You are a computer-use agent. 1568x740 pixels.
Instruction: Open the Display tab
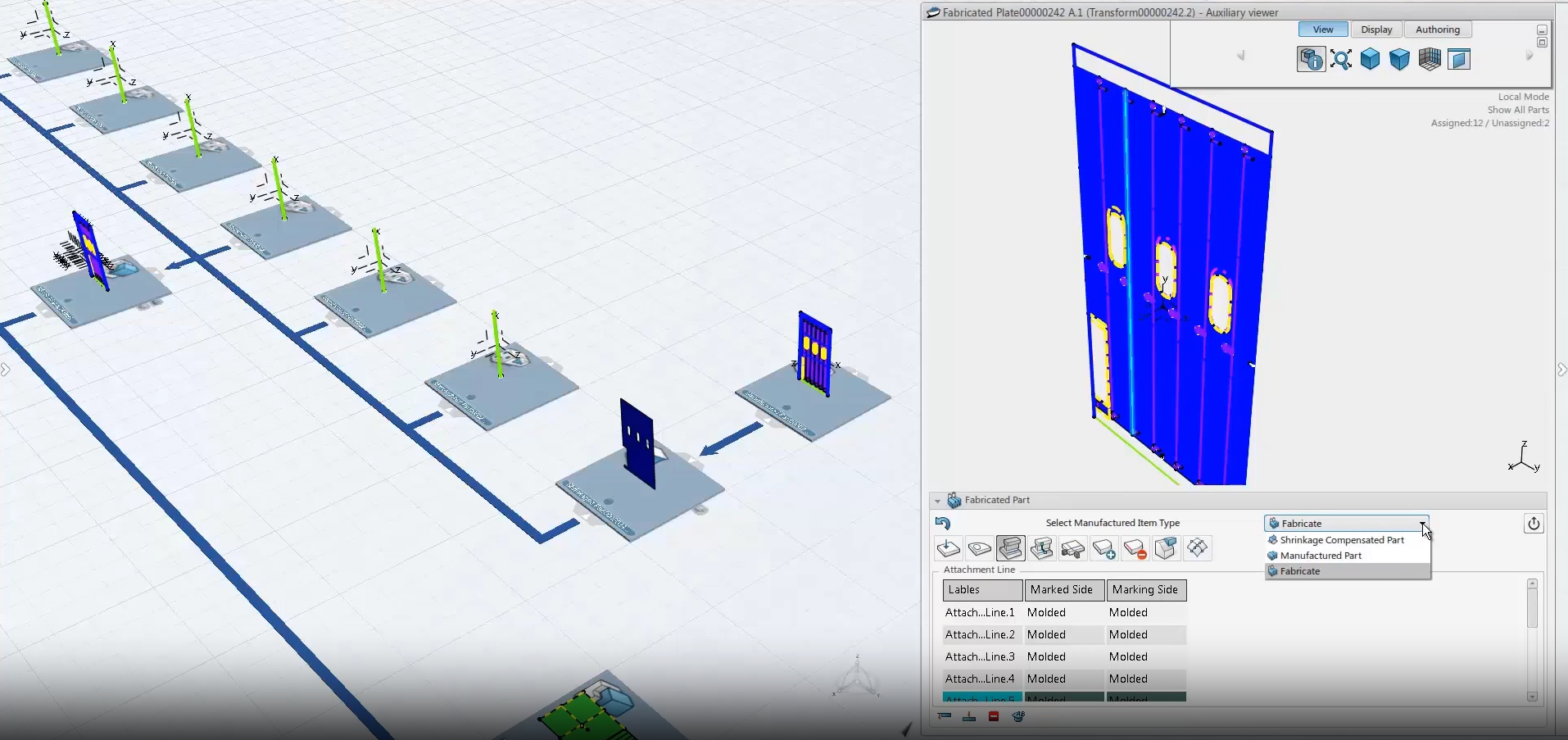1376,30
